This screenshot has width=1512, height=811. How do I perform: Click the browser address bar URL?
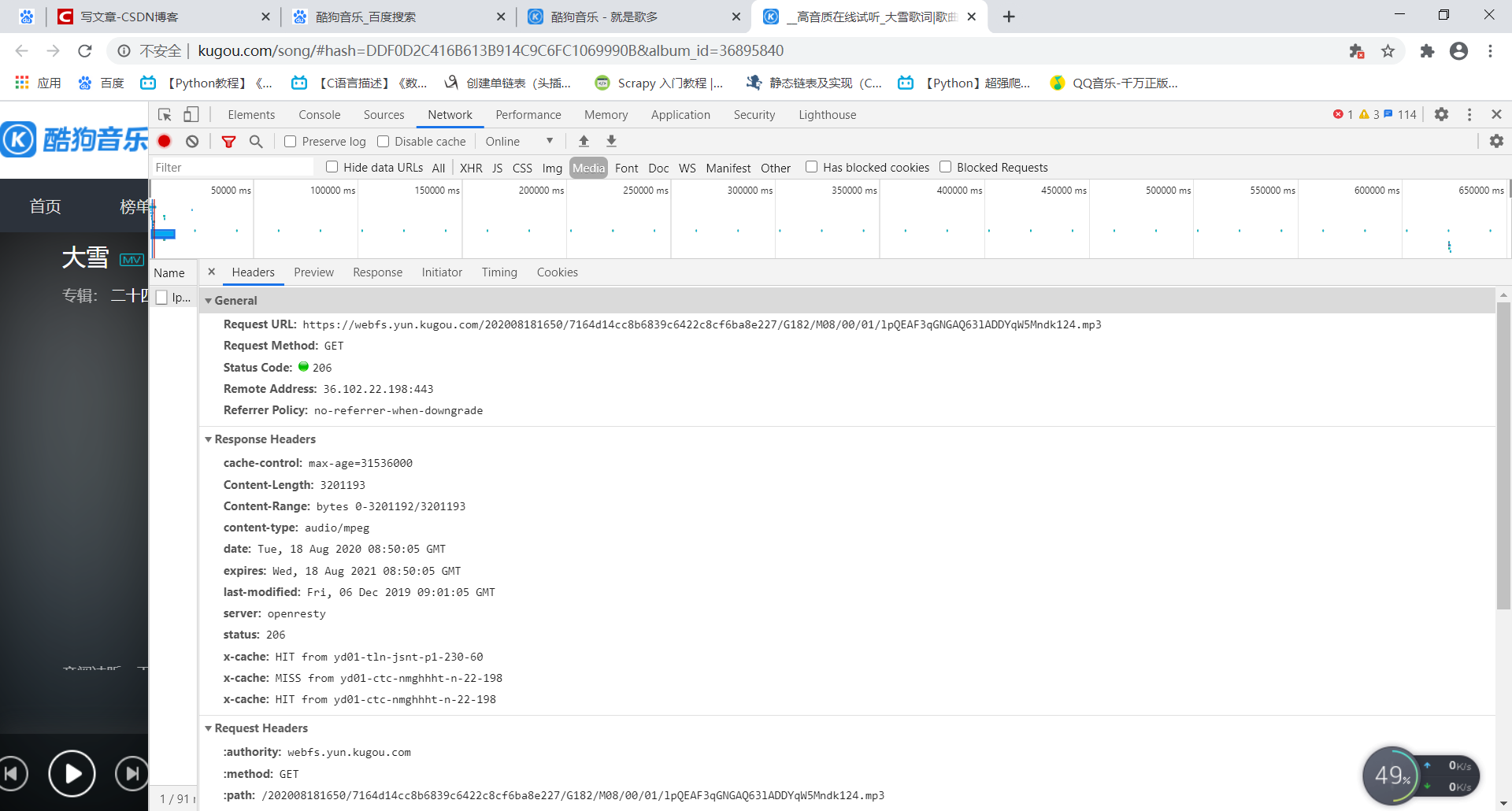pyautogui.click(x=491, y=51)
